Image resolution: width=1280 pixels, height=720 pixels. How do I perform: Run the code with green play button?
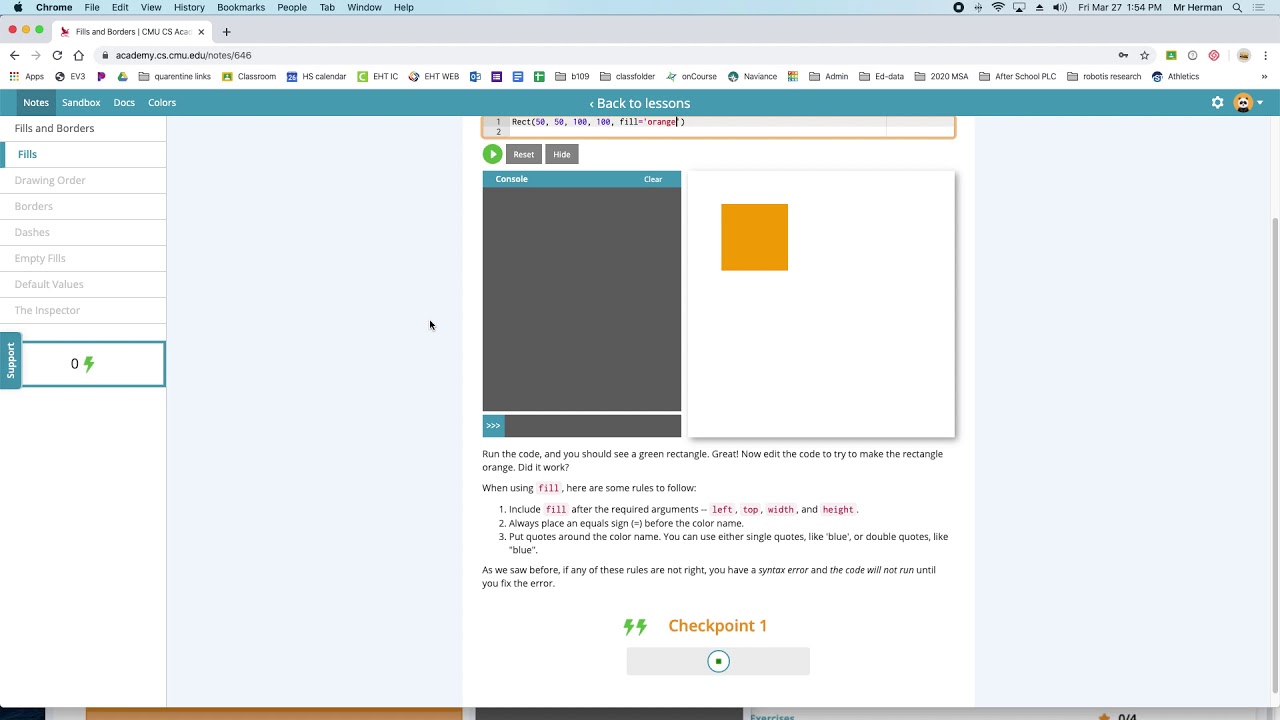(492, 154)
